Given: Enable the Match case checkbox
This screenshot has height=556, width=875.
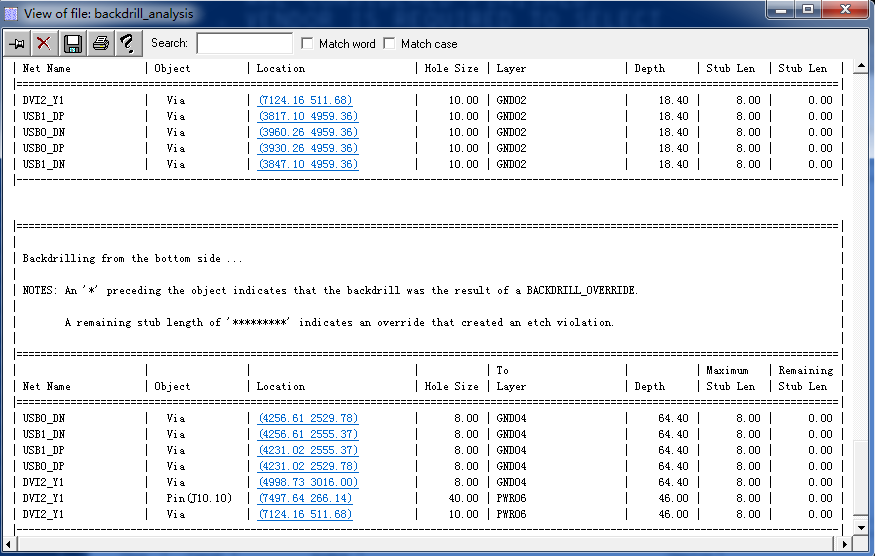Looking at the screenshot, I should (389, 44).
